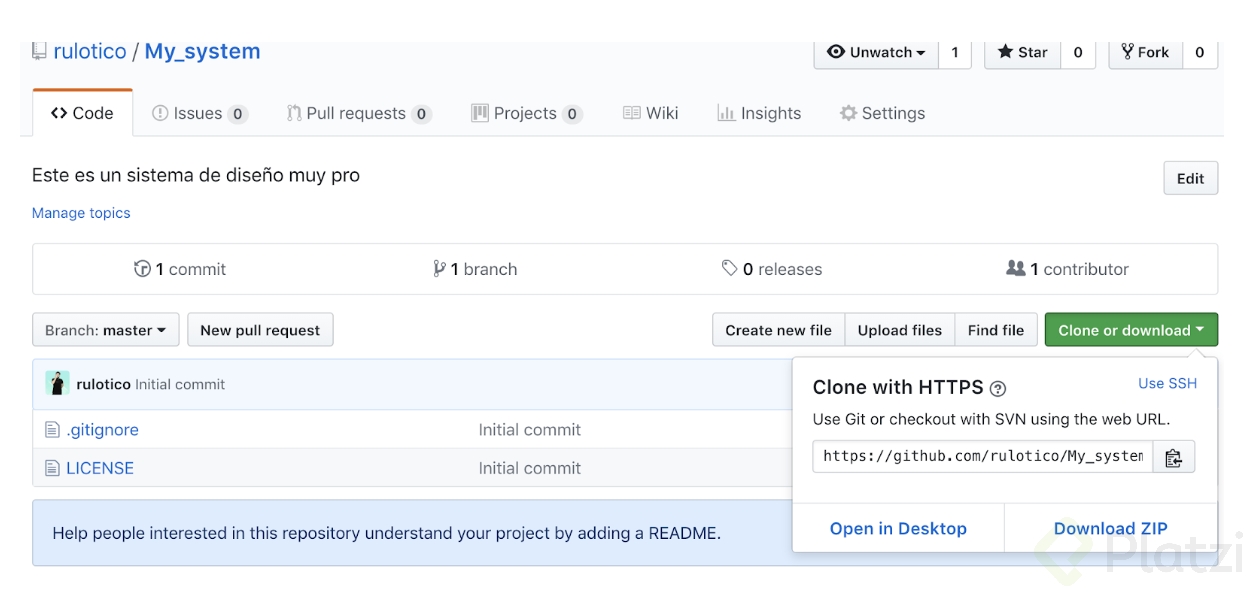The height and width of the screenshot is (592, 1256).
Task: Fork the My_system repository
Action: click(1145, 52)
